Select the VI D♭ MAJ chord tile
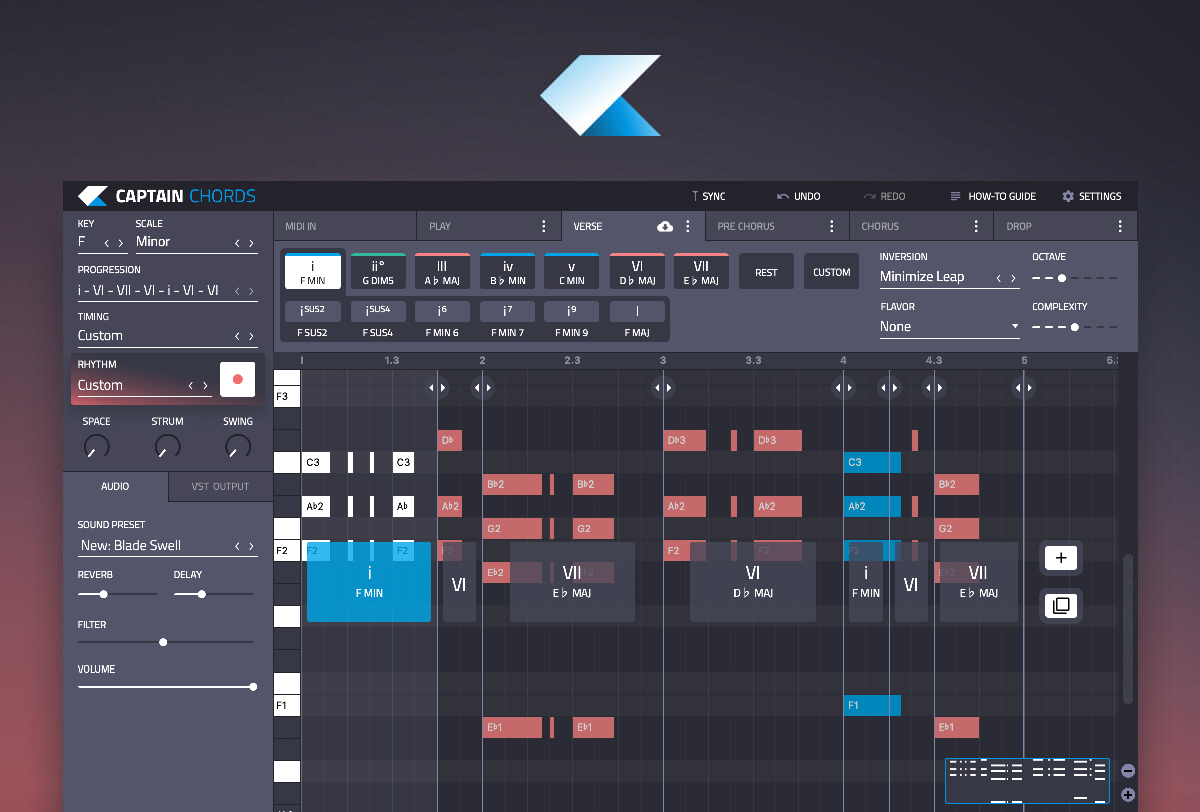 pyautogui.click(x=637, y=271)
